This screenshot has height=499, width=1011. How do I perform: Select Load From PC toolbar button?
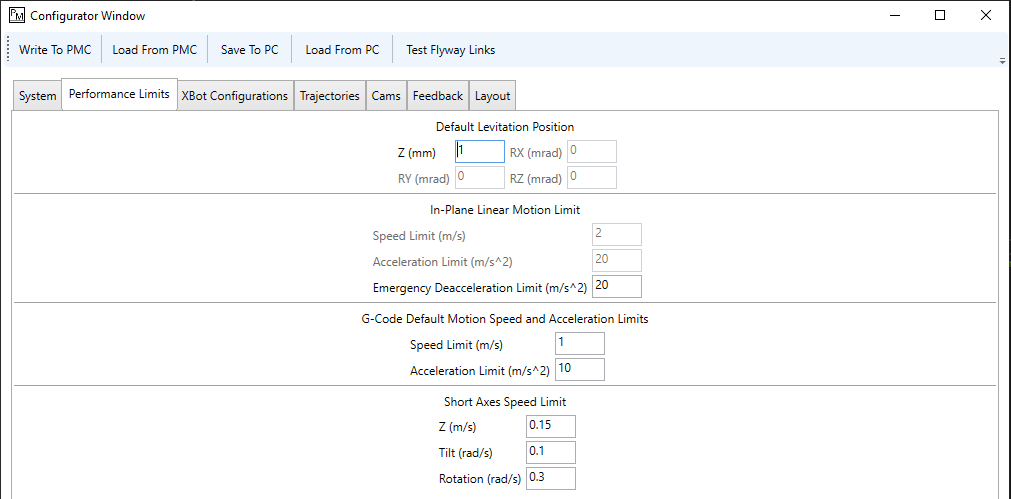[x=342, y=50]
